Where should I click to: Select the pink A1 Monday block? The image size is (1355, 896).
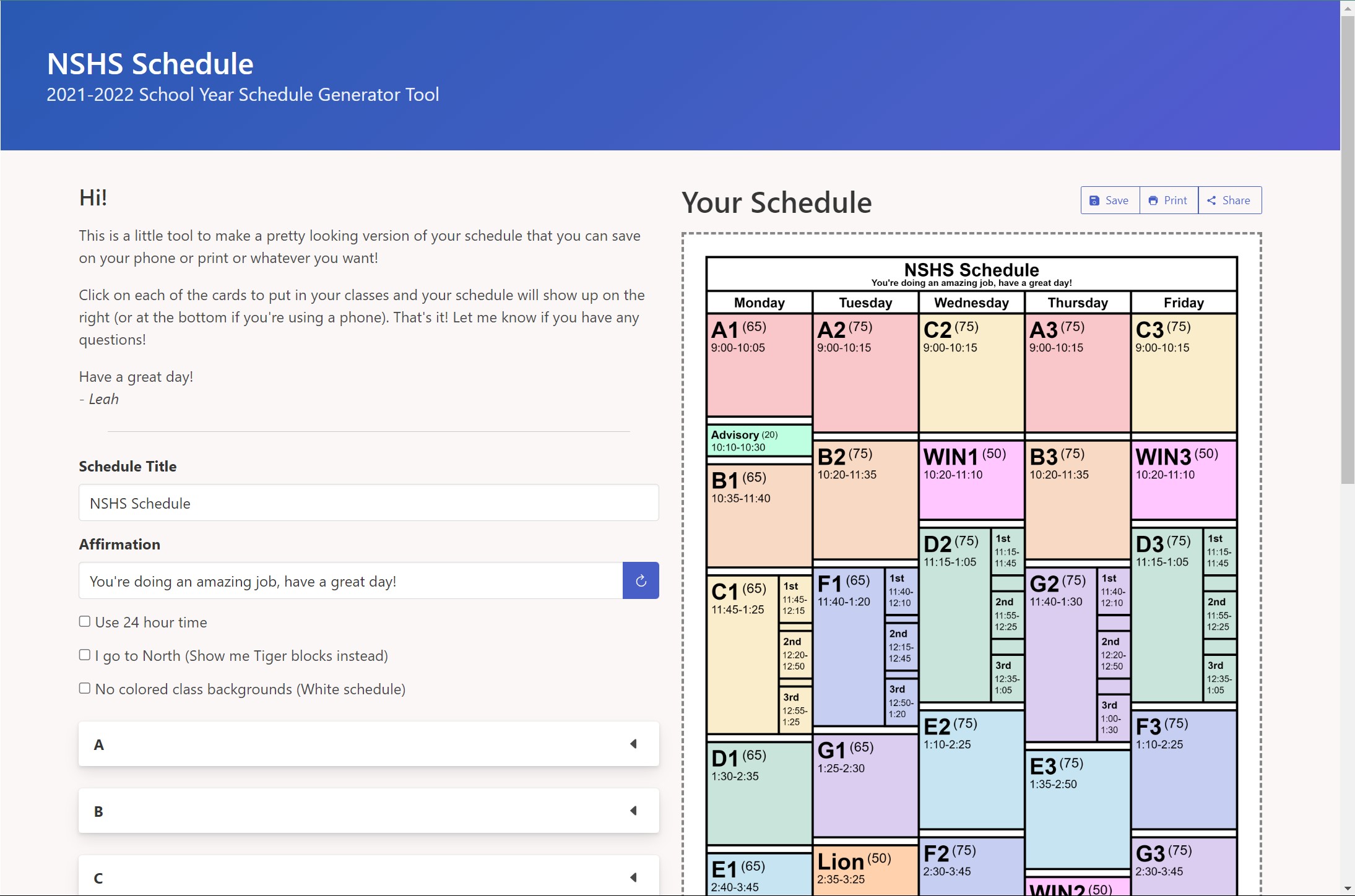click(x=759, y=365)
